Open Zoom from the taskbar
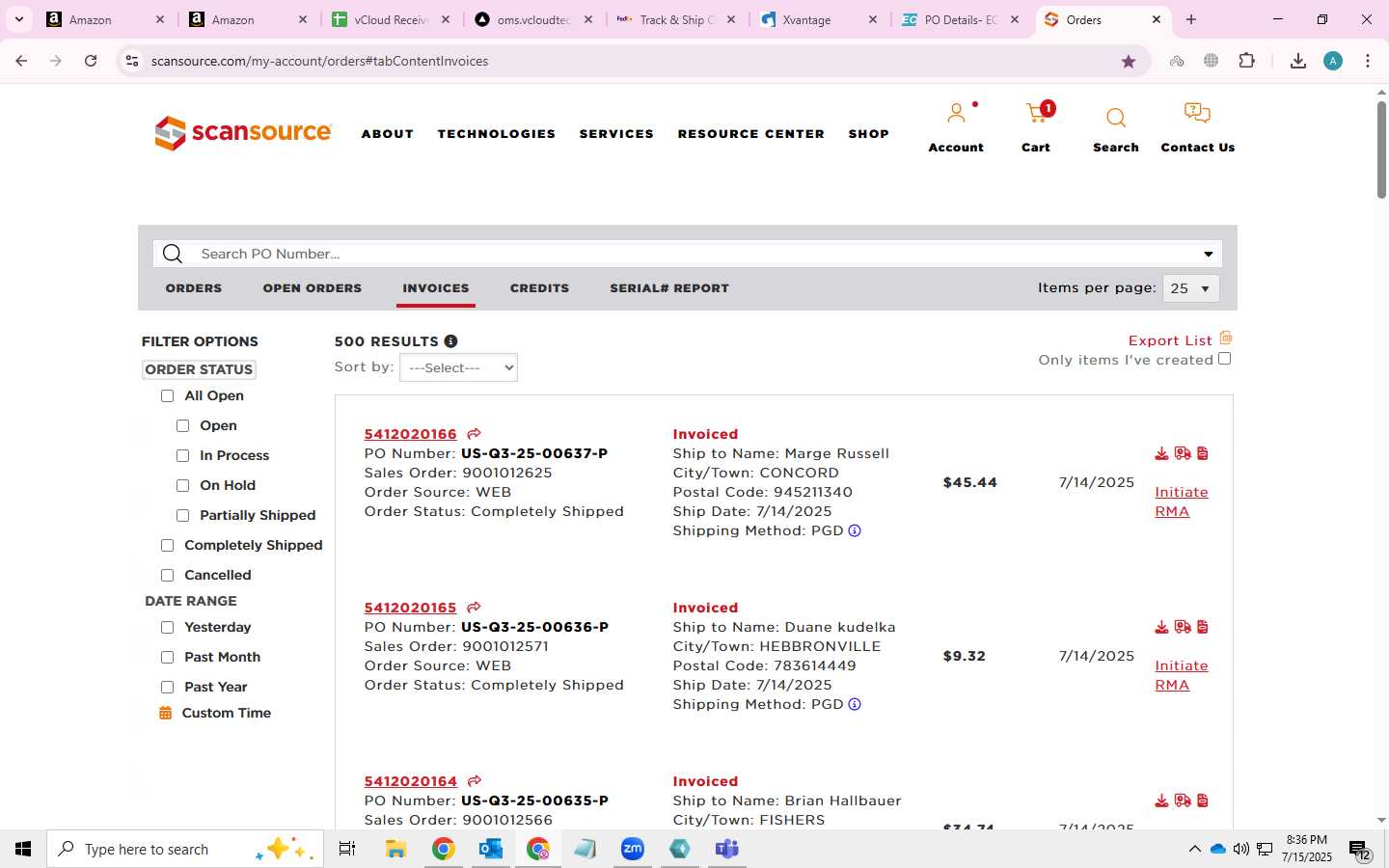Image resolution: width=1389 pixels, height=868 pixels. click(633, 849)
